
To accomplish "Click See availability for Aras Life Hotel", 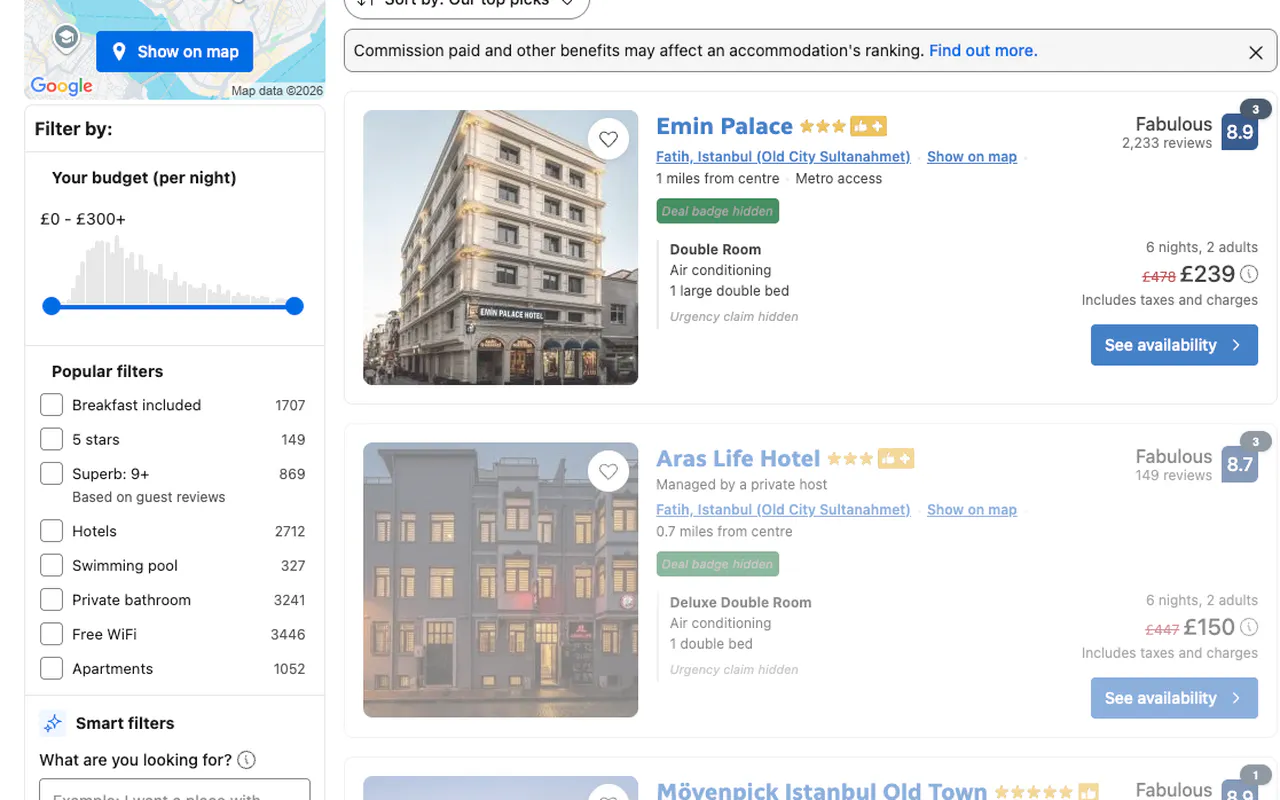I will 1174,698.
